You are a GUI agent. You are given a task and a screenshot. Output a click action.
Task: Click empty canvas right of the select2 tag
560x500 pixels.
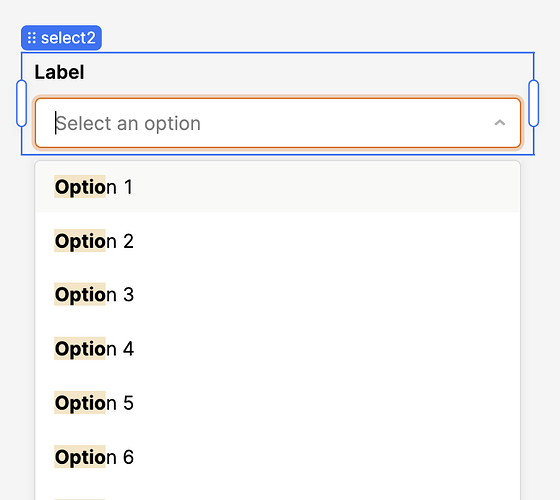pyautogui.click(x=321, y=38)
